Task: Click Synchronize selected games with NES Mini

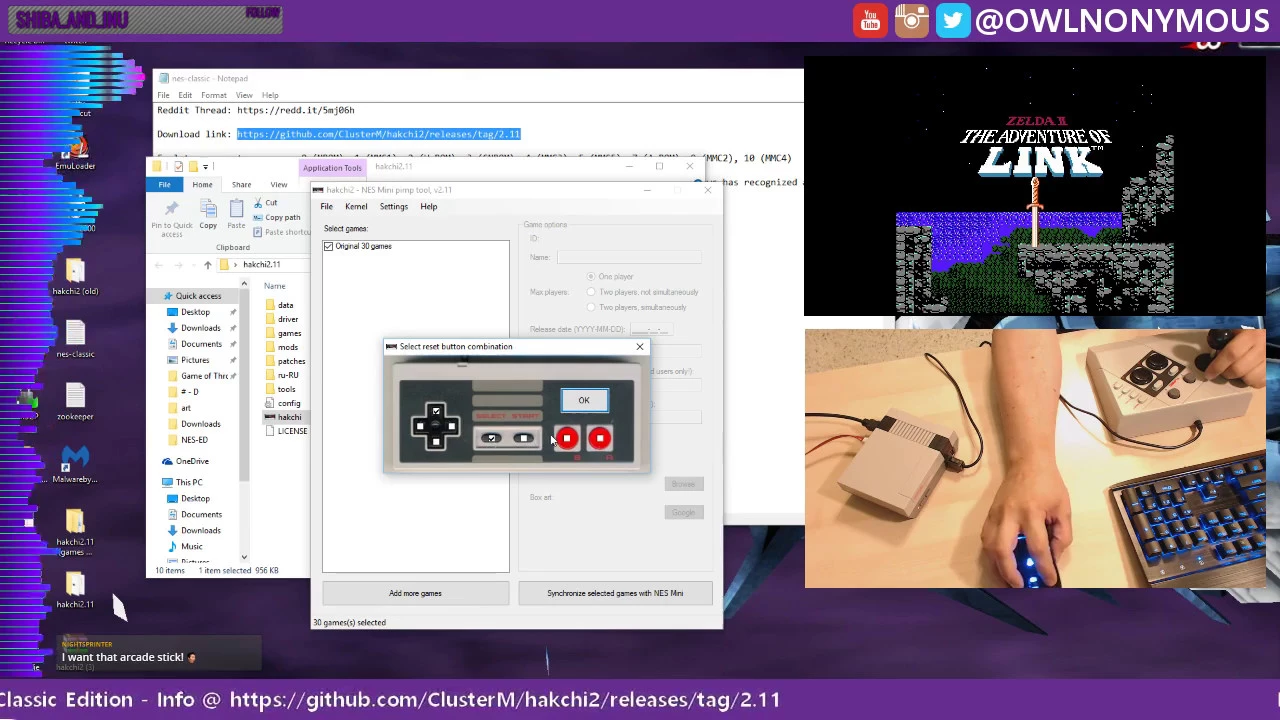Action: [615, 593]
